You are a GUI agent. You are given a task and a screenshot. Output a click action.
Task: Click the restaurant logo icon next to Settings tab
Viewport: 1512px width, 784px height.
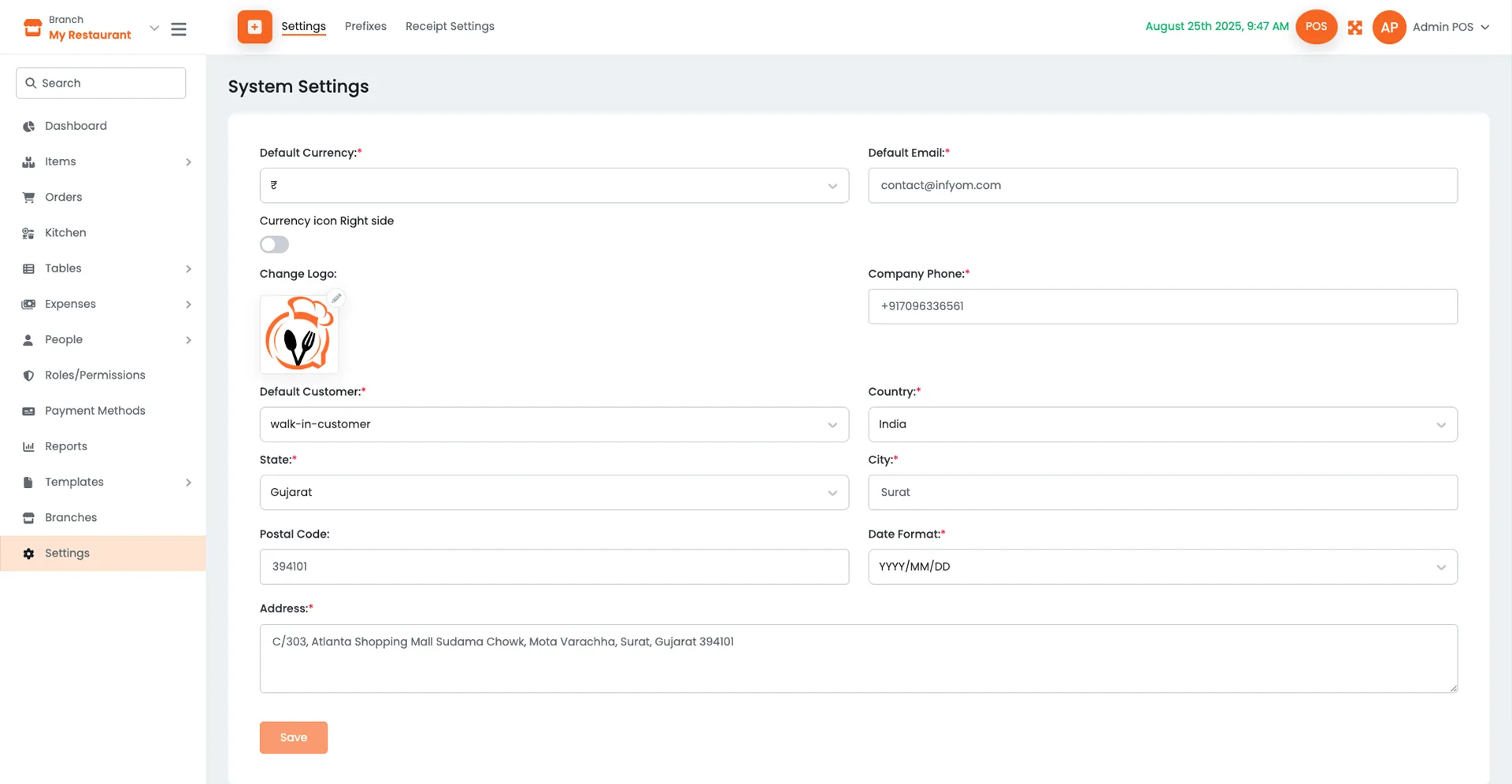coord(254,26)
